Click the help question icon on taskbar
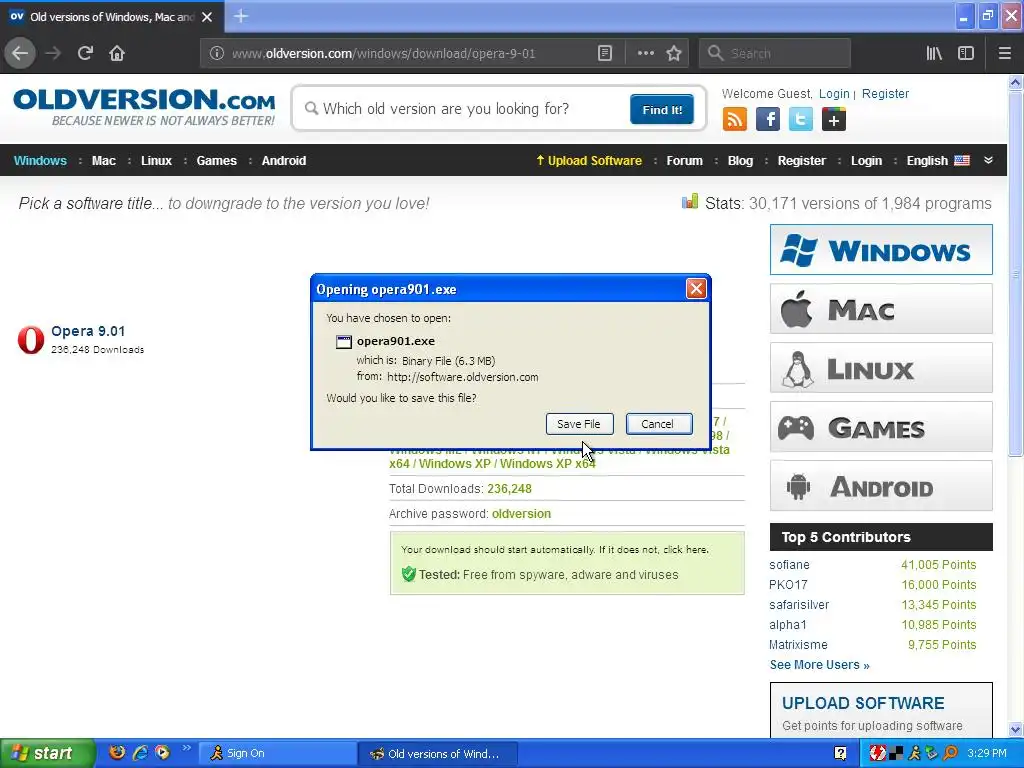 pos(840,753)
